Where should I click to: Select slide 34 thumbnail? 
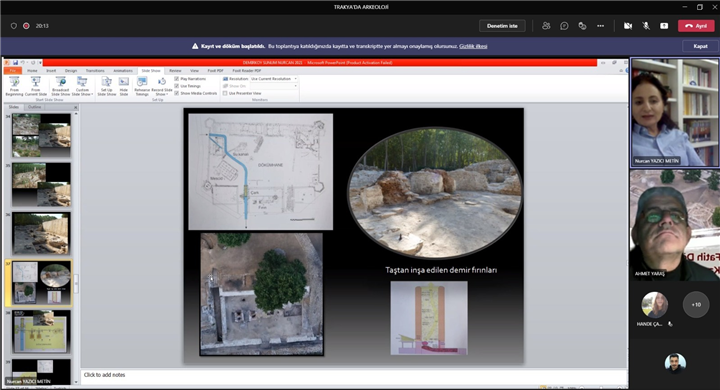[x=41, y=136]
